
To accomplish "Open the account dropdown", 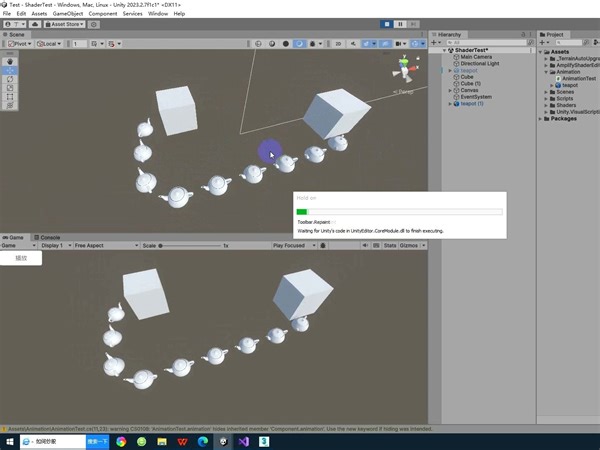I will pyautogui.click(x=15, y=24).
